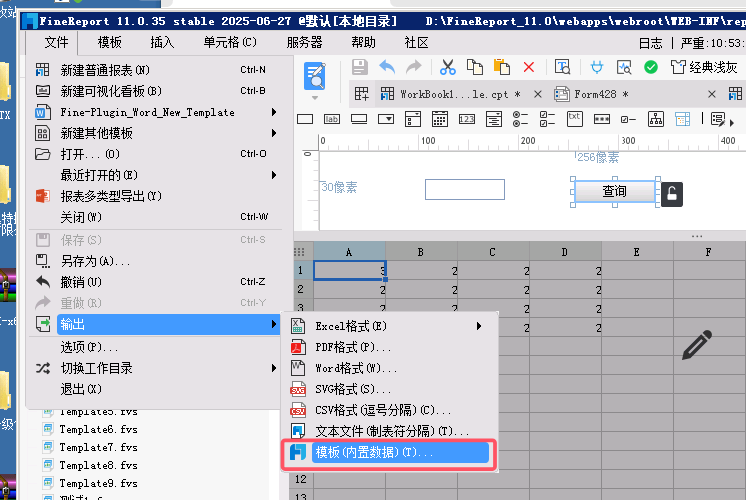746x500 pixels.
Task: Select the password (***) widget icon
Action: [602, 119]
